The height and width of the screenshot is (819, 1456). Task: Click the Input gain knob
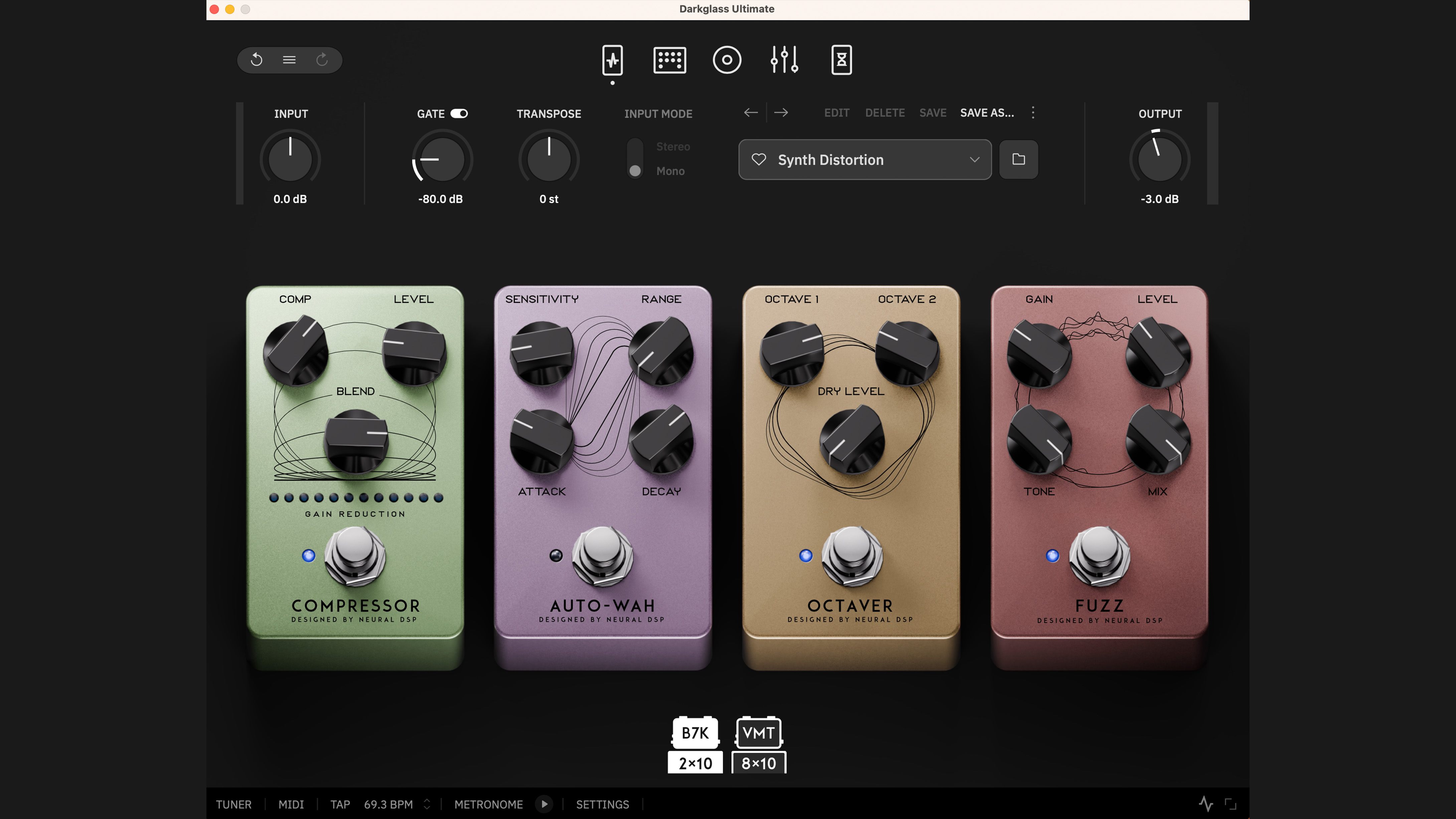(290, 159)
